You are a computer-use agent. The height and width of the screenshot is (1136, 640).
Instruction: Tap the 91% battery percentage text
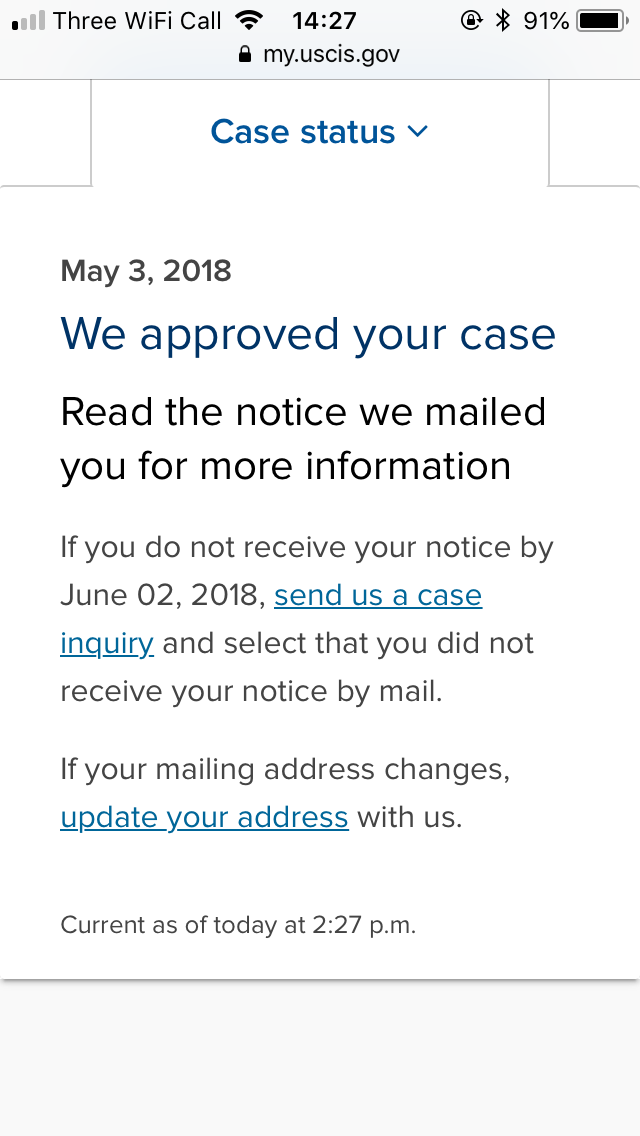point(546,21)
